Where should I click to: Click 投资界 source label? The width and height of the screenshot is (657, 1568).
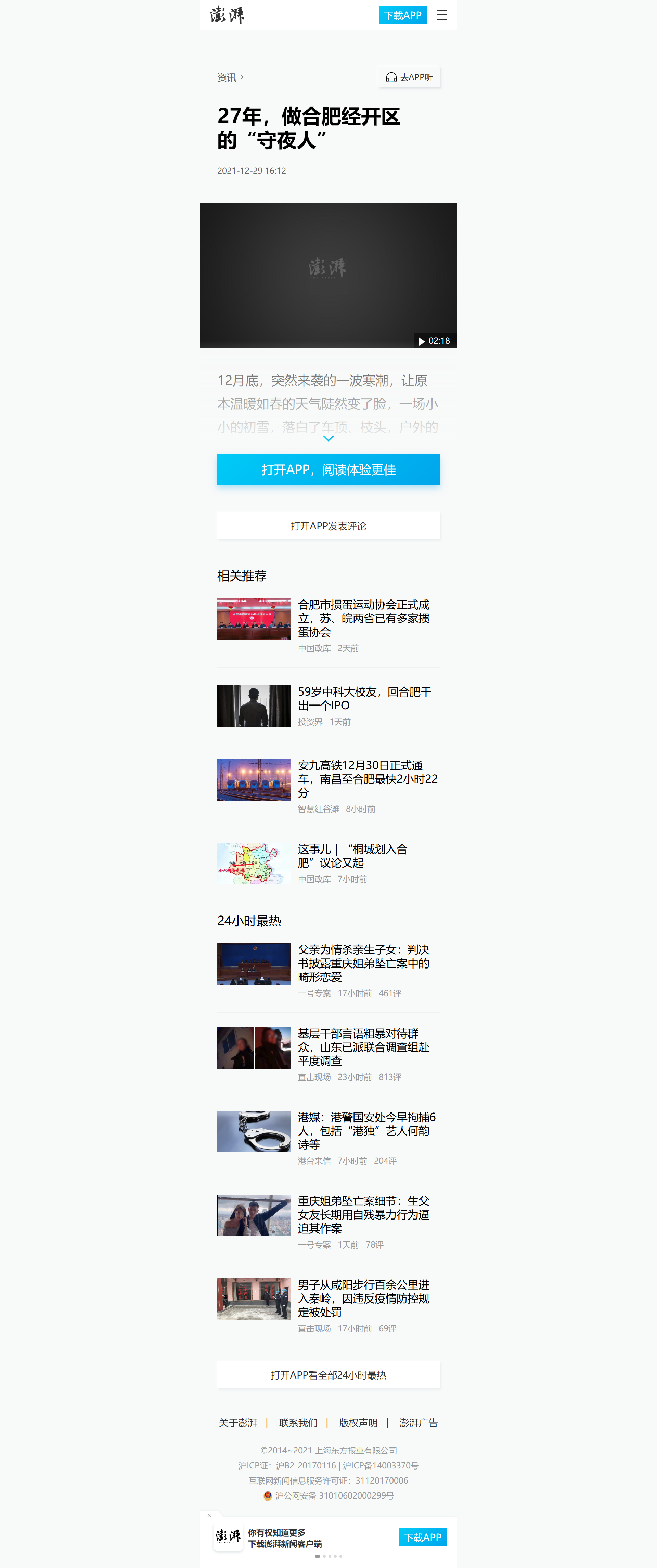[310, 722]
